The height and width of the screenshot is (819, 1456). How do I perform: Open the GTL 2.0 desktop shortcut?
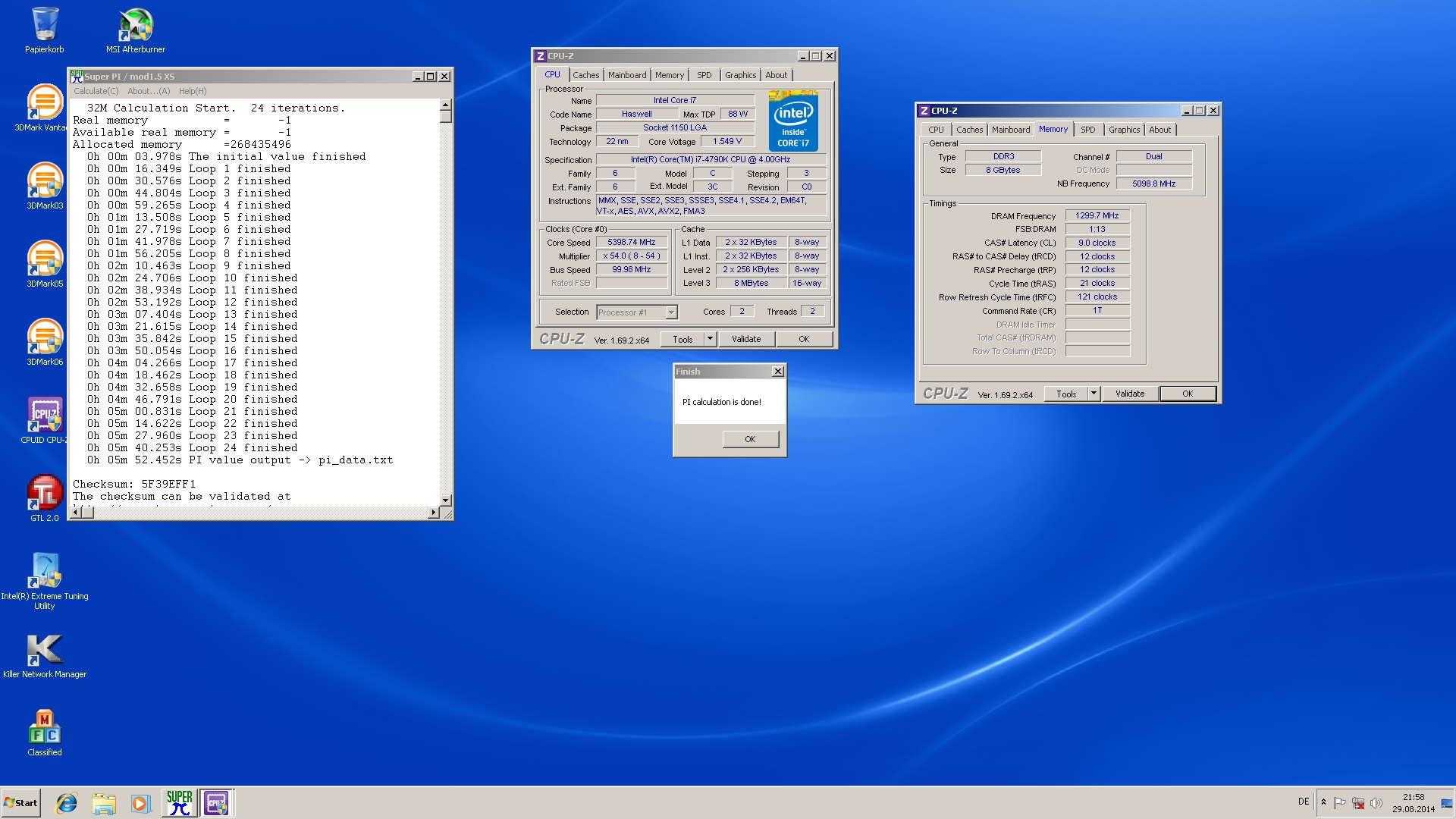(45, 499)
